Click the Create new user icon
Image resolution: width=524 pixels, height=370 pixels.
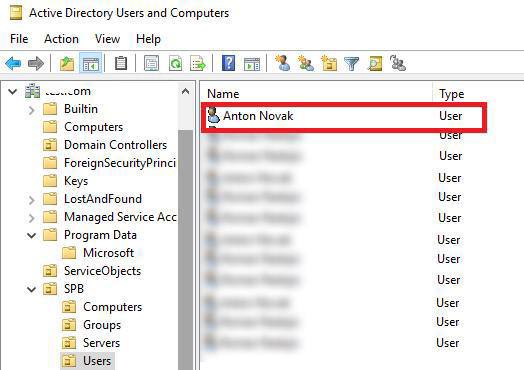283,63
